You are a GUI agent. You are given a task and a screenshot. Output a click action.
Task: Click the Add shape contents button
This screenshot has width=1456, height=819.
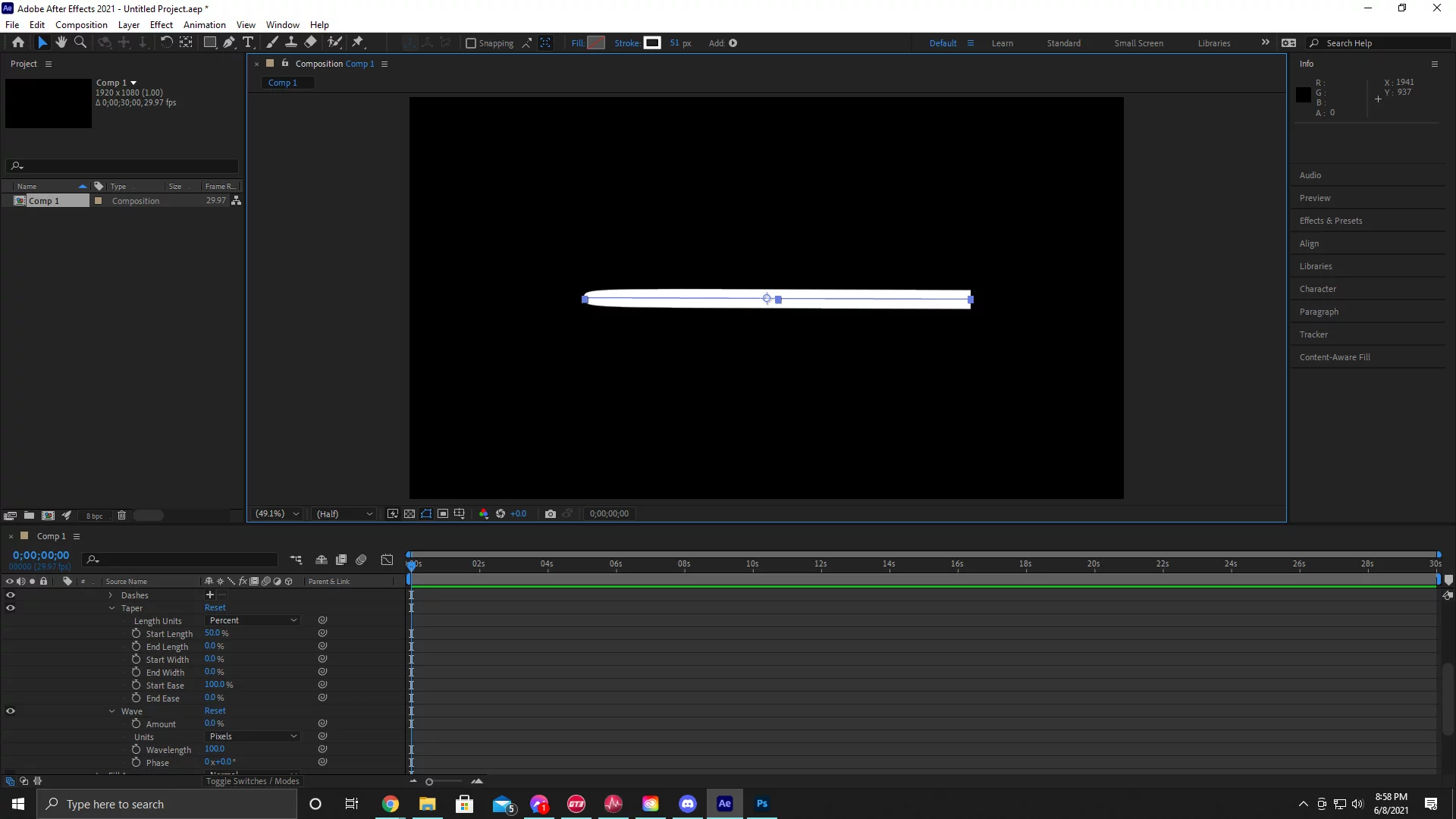733,43
